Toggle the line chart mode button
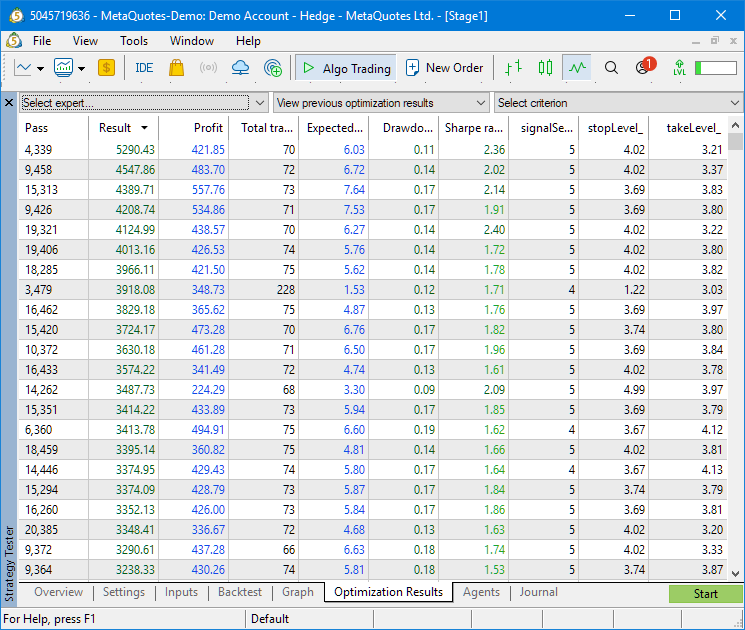The height and width of the screenshot is (630, 745). pos(577,68)
